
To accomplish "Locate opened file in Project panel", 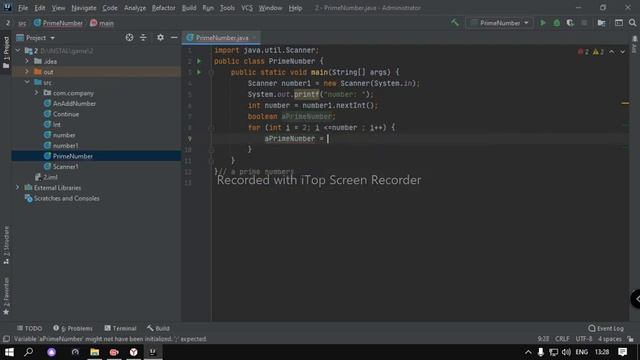I will point(129,38).
